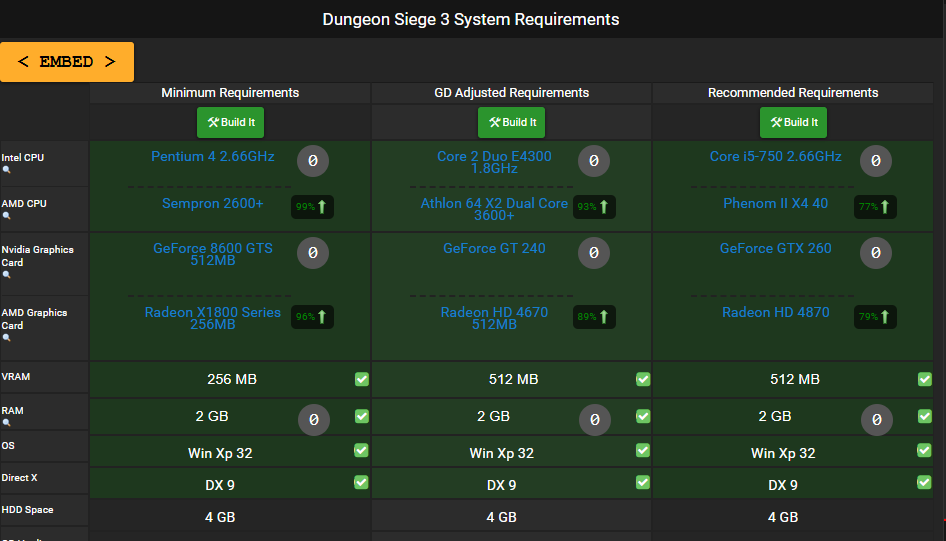Open the Pentium 4 2.66GHz link
The height and width of the screenshot is (541, 946).
(x=213, y=157)
